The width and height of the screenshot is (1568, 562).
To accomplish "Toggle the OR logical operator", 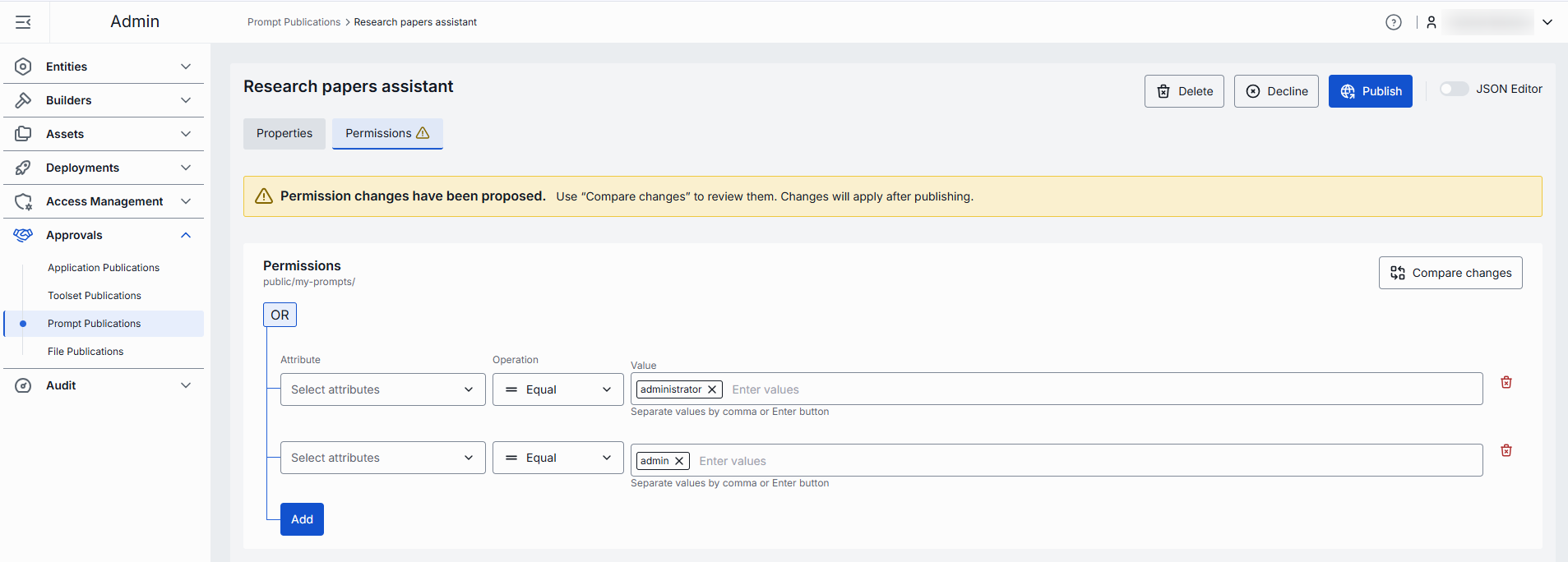I will pos(280,315).
